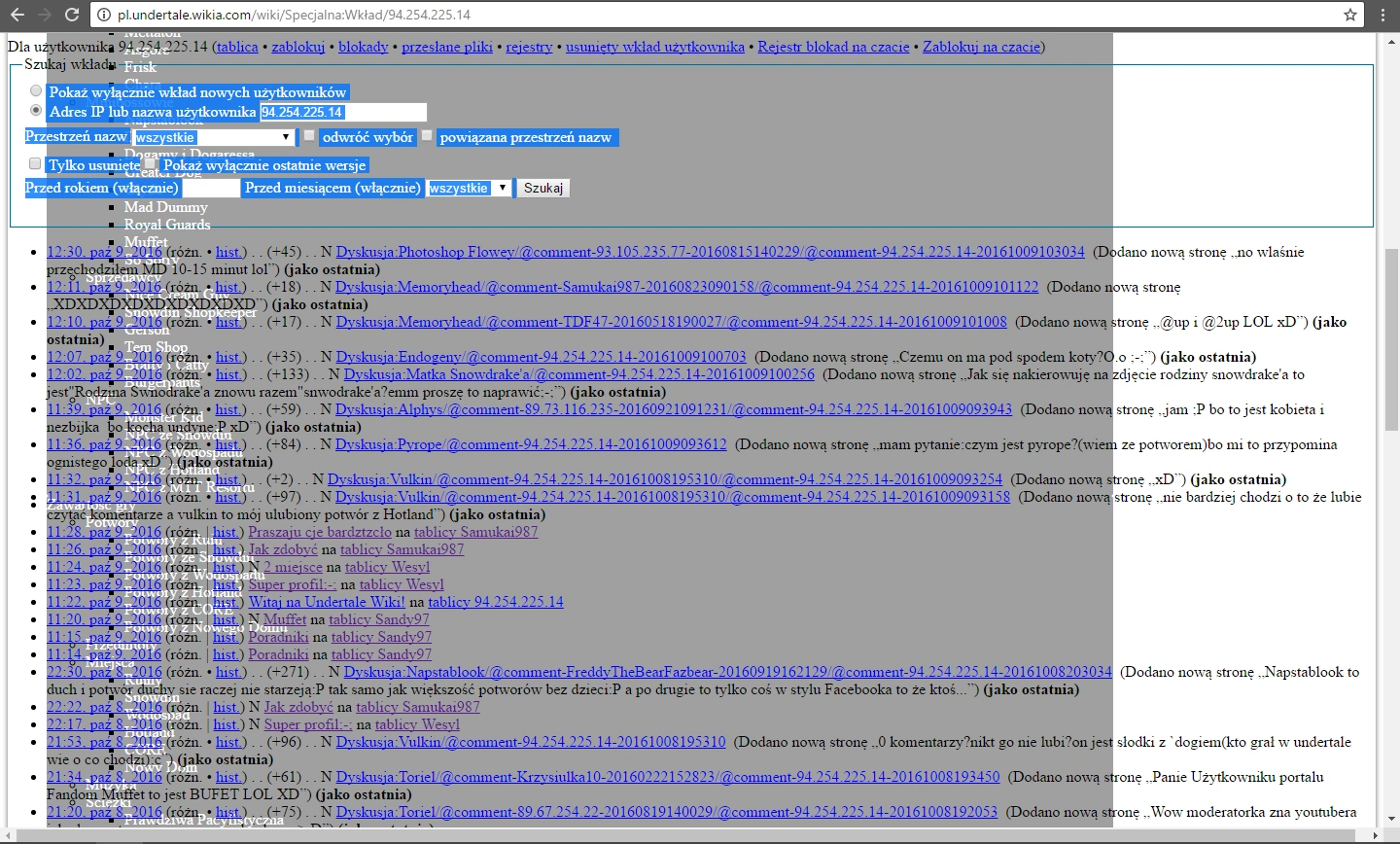Open Dyskusja:Vulkin link in 21:53 row

531,742
